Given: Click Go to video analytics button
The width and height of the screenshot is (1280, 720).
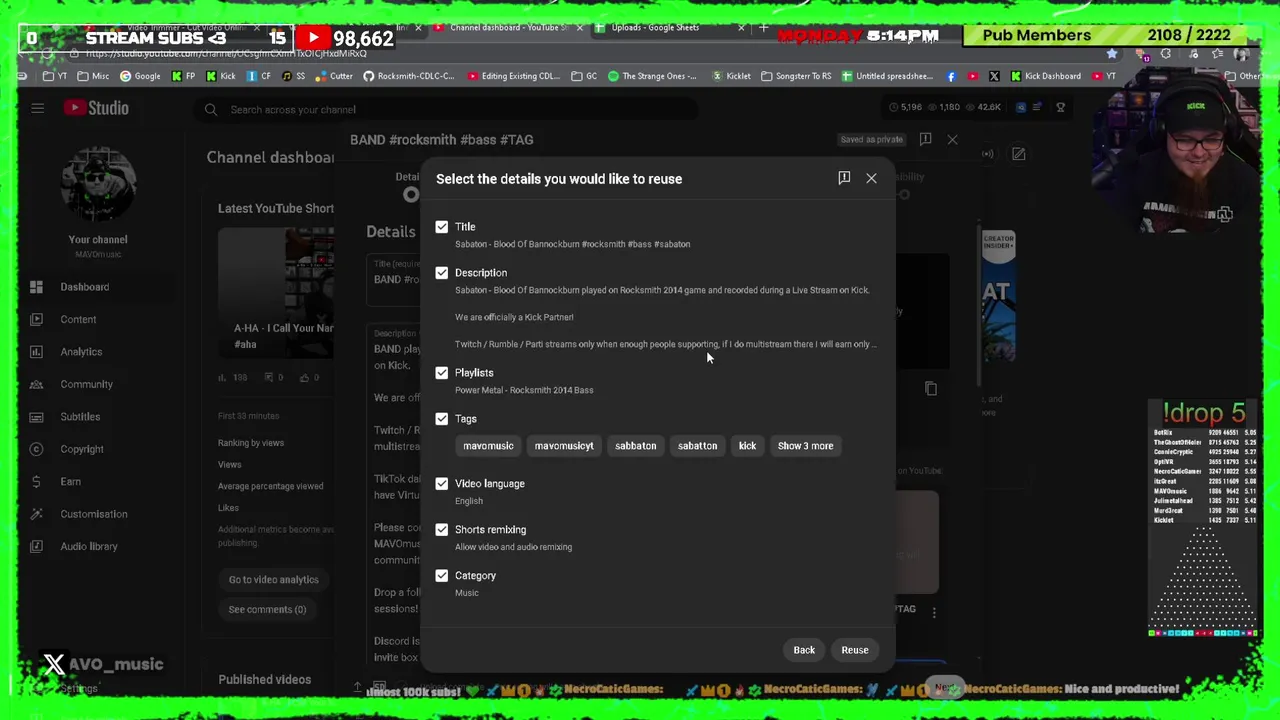Looking at the screenshot, I should coord(273,580).
